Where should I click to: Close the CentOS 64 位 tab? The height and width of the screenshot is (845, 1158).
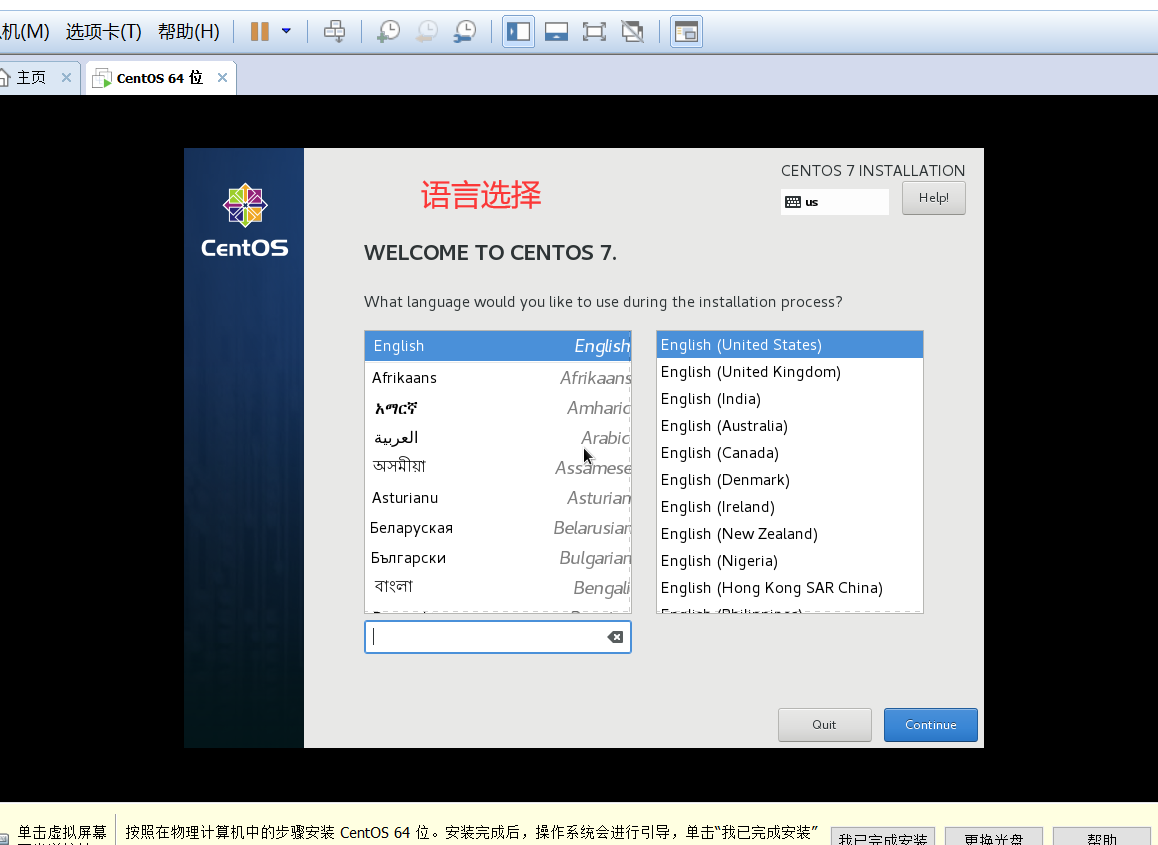(222, 78)
